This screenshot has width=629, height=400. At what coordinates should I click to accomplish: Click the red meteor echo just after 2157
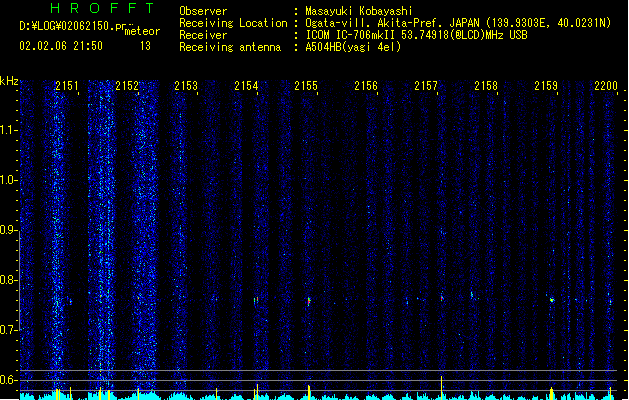442,297
